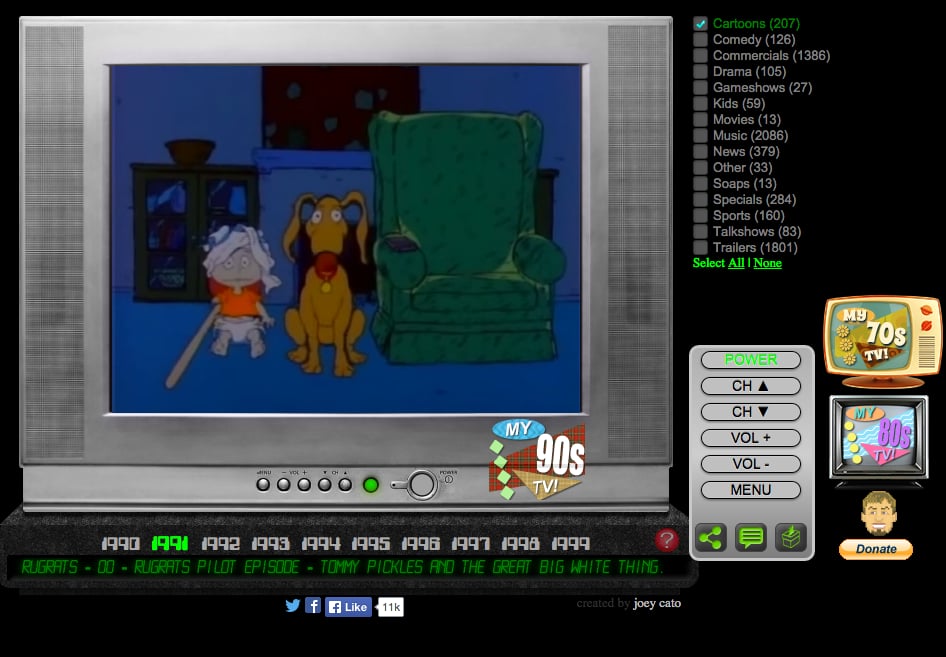Go to year 1998

pyautogui.click(x=520, y=544)
